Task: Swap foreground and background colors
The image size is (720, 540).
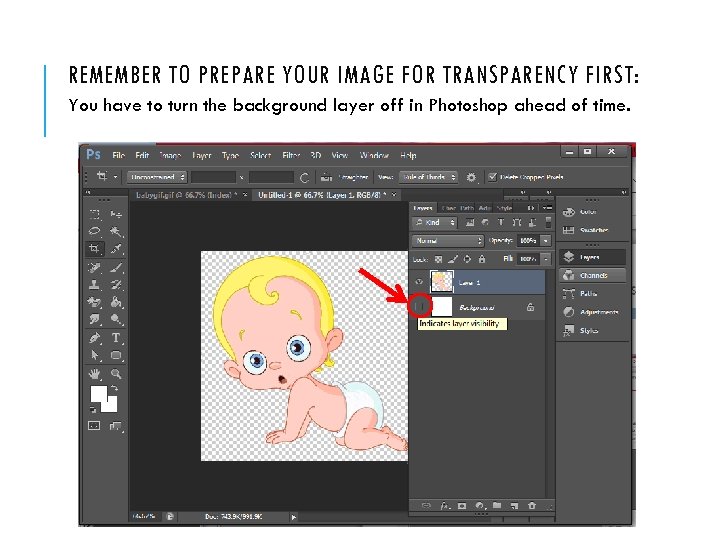Action: pos(114,389)
